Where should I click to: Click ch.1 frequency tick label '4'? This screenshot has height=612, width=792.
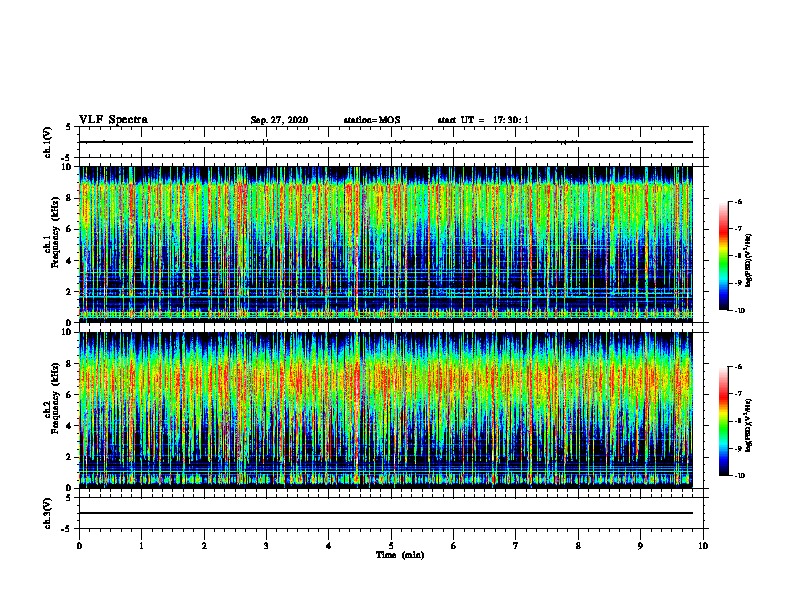click(70, 261)
